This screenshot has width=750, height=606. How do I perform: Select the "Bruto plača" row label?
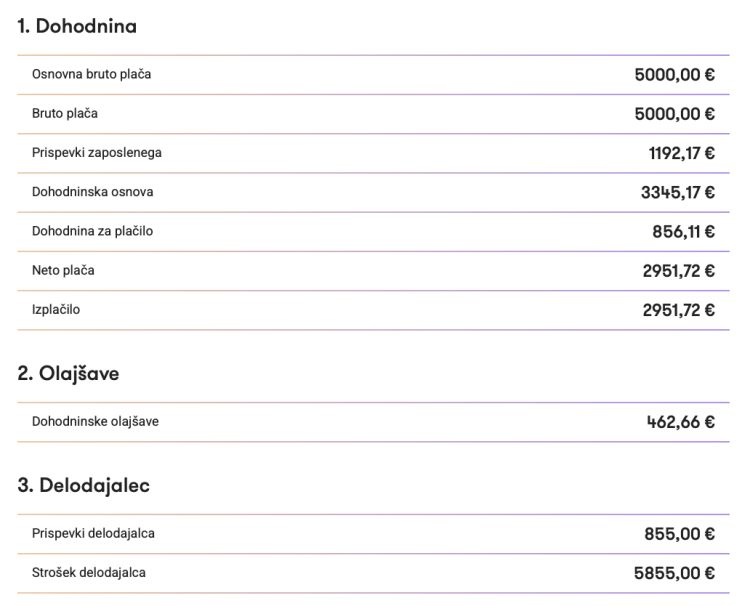pos(65,113)
